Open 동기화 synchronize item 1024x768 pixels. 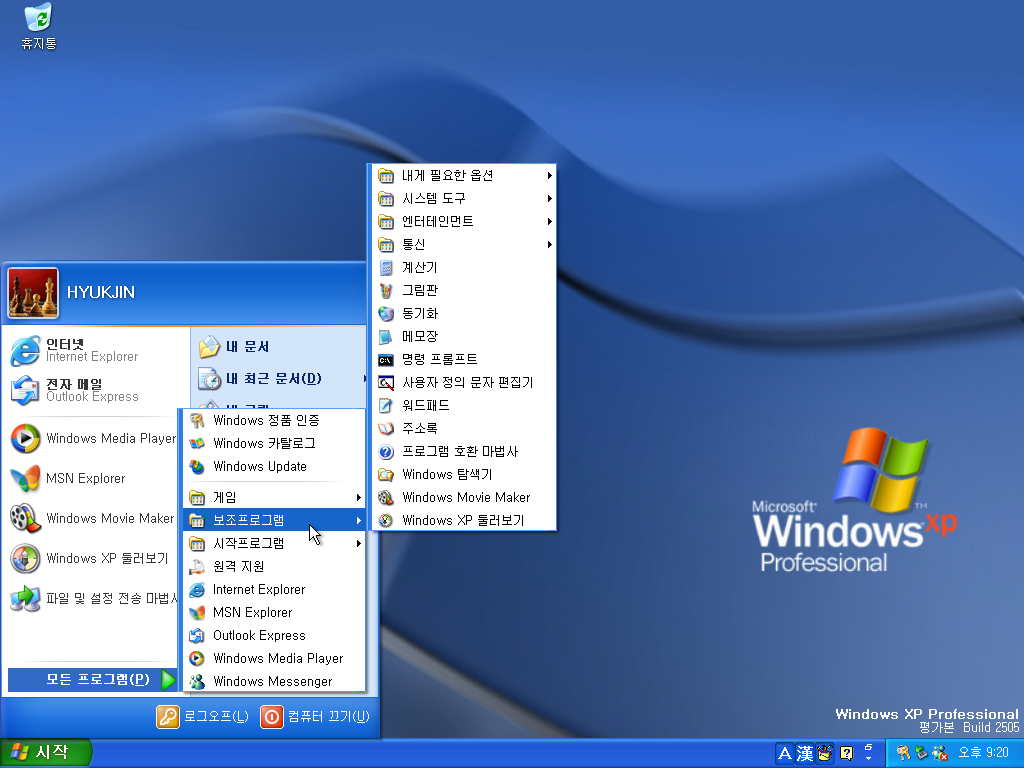[x=464, y=313]
